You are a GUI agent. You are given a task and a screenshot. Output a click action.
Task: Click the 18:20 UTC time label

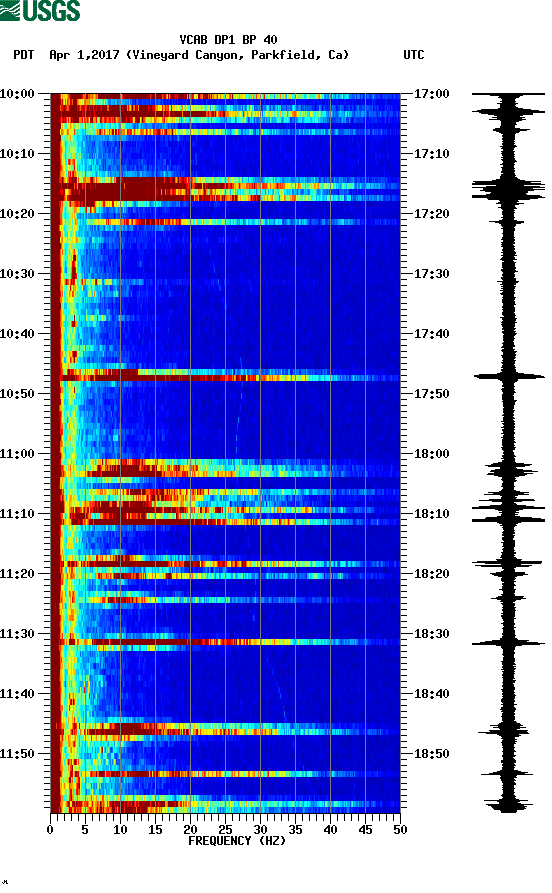pos(431,574)
